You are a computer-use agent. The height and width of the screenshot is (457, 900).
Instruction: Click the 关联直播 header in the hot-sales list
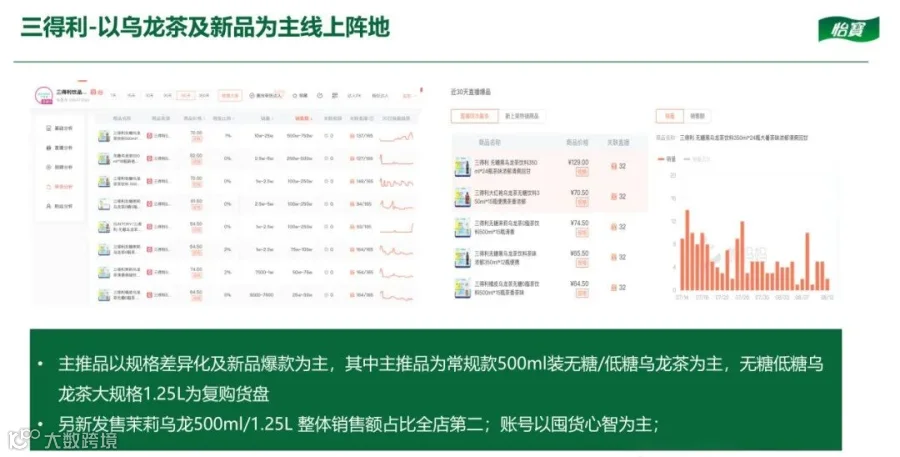point(618,142)
